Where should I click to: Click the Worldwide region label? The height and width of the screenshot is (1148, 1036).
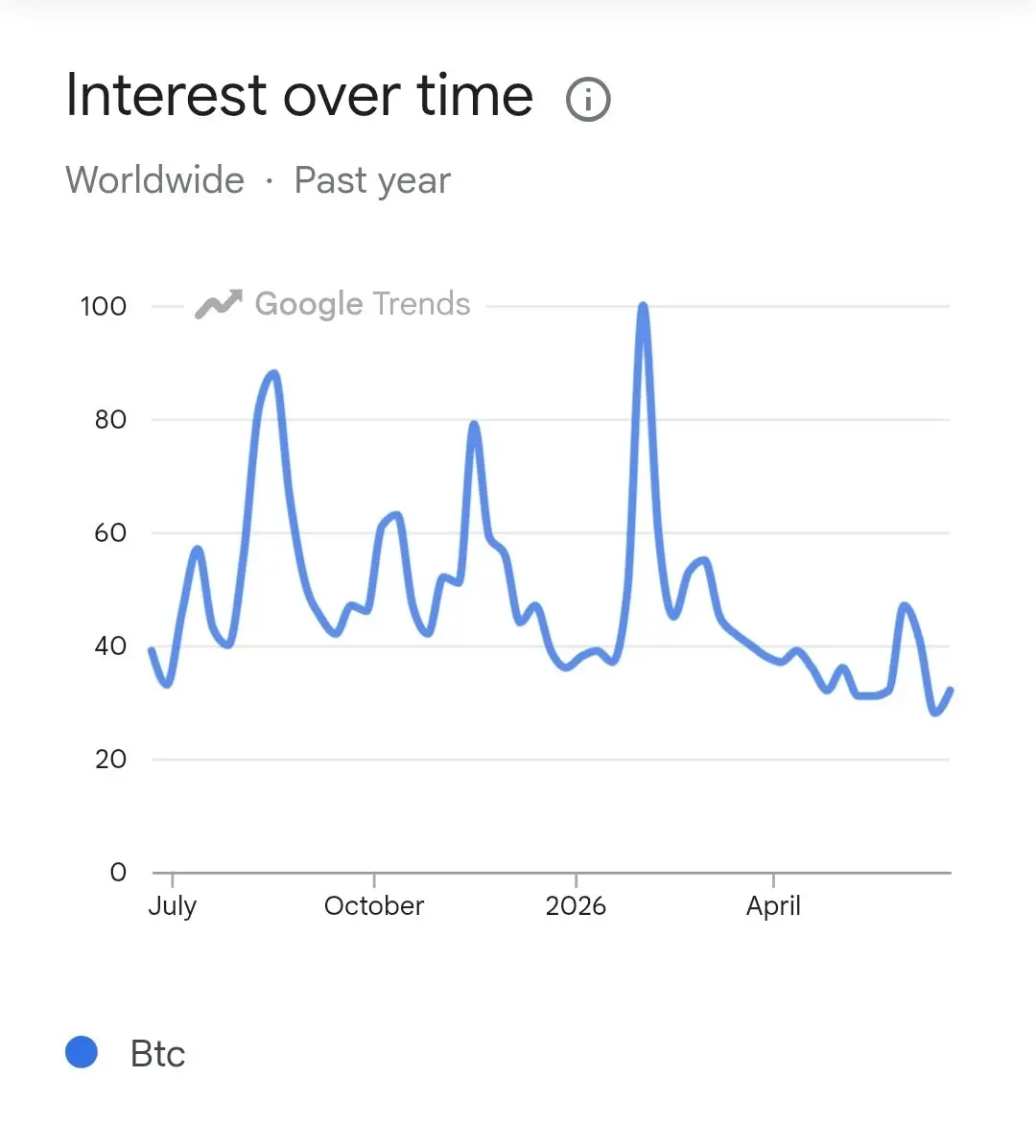[154, 180]
